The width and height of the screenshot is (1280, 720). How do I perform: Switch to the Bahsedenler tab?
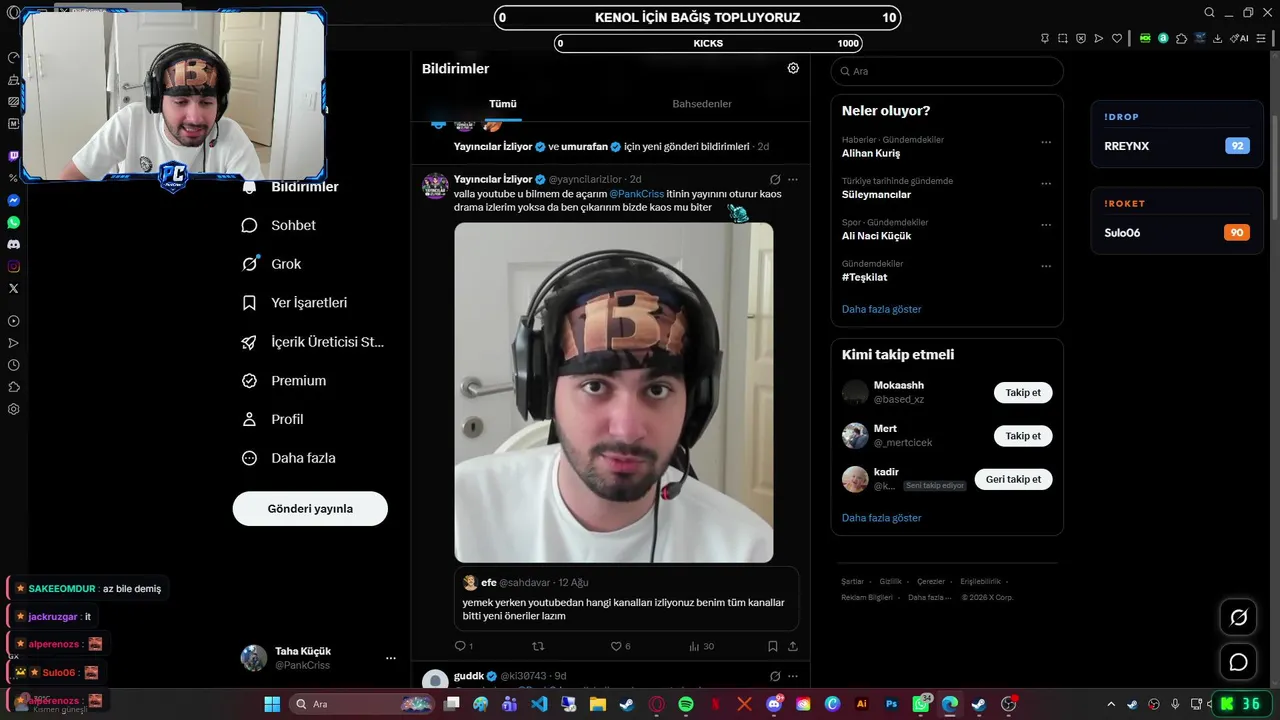pos(702,104)
